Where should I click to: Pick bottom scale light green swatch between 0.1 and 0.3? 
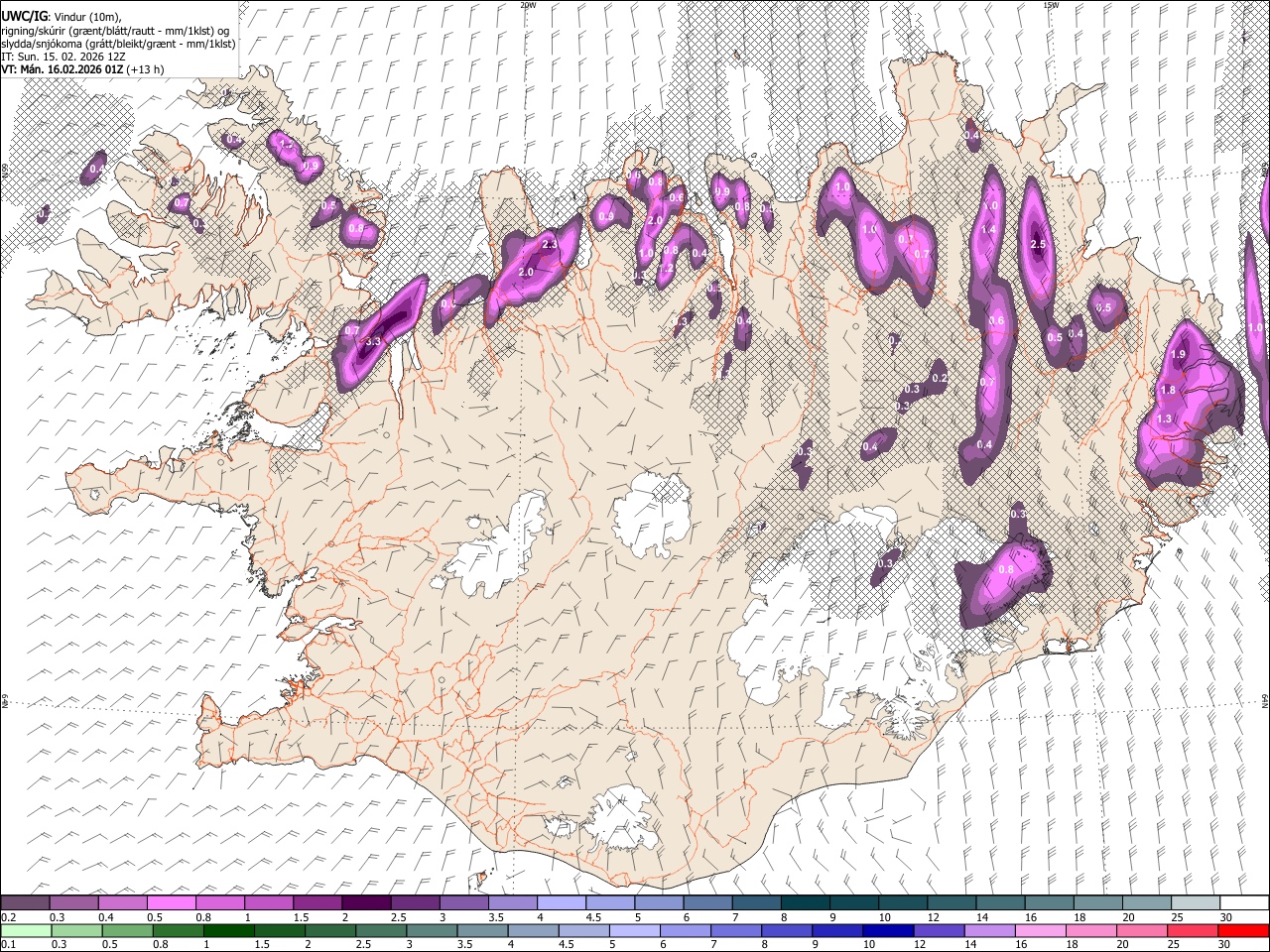click(x=26, y=930)
